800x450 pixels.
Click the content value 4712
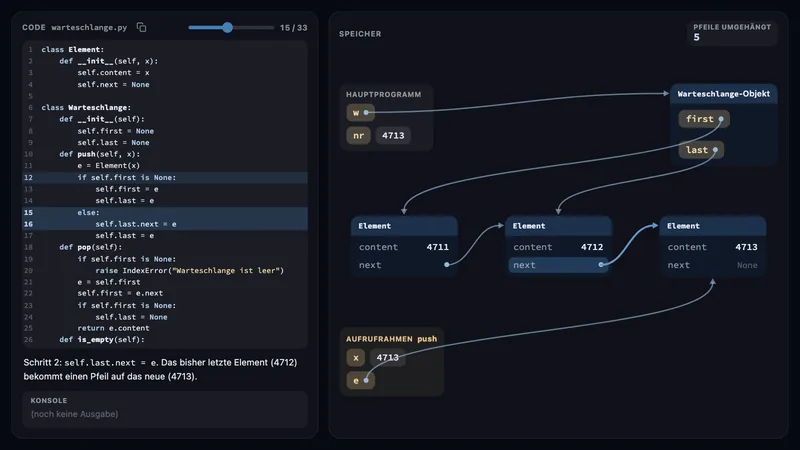pyautogui.click(x=592, y=247)
